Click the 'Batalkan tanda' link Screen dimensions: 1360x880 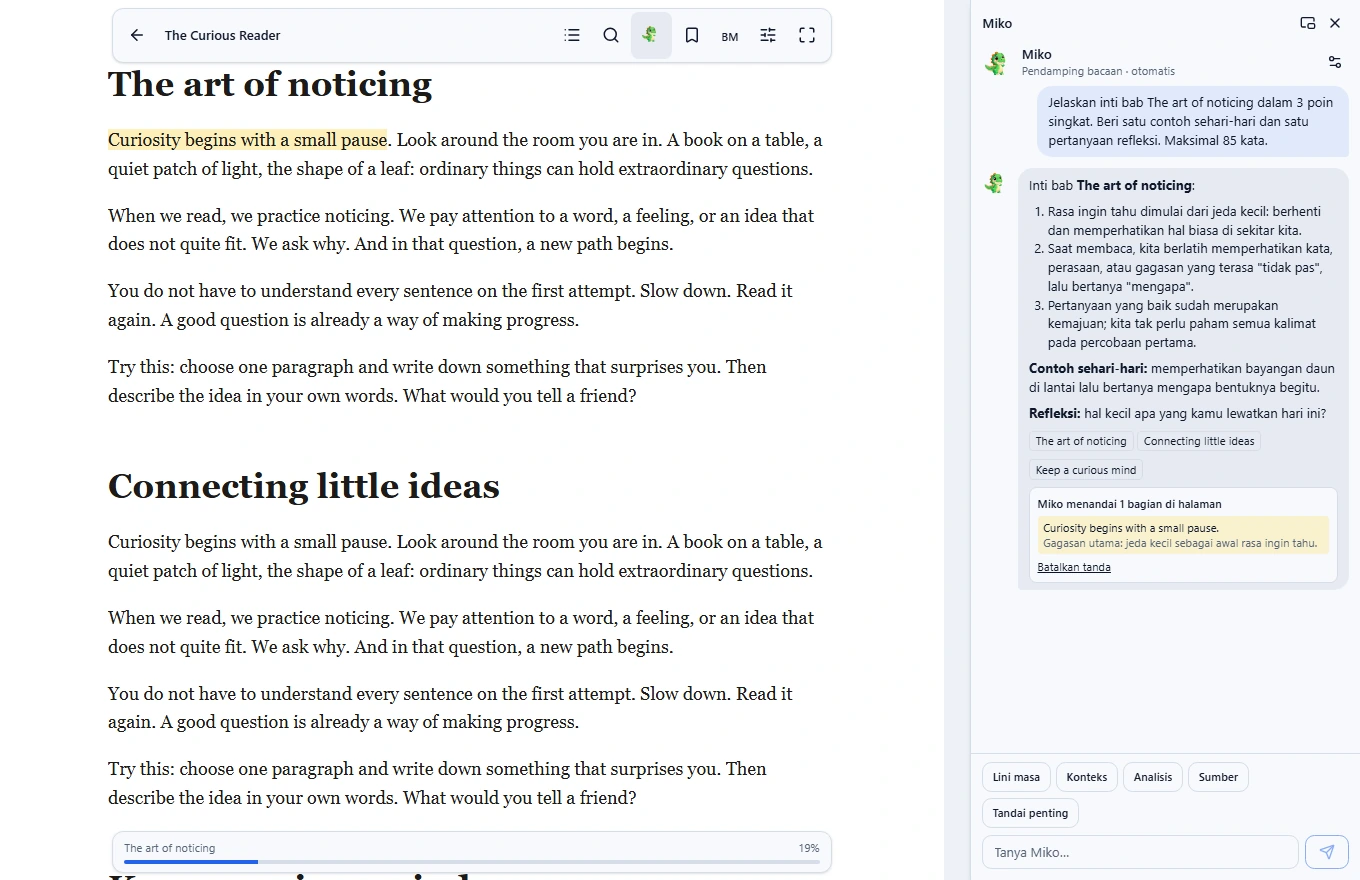(1074, 567)
